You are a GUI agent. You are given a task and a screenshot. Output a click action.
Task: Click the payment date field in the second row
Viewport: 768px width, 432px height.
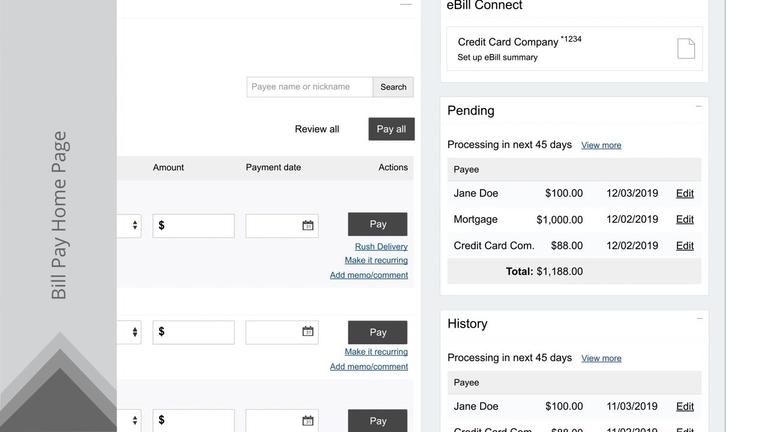click(x=282, y=332)
